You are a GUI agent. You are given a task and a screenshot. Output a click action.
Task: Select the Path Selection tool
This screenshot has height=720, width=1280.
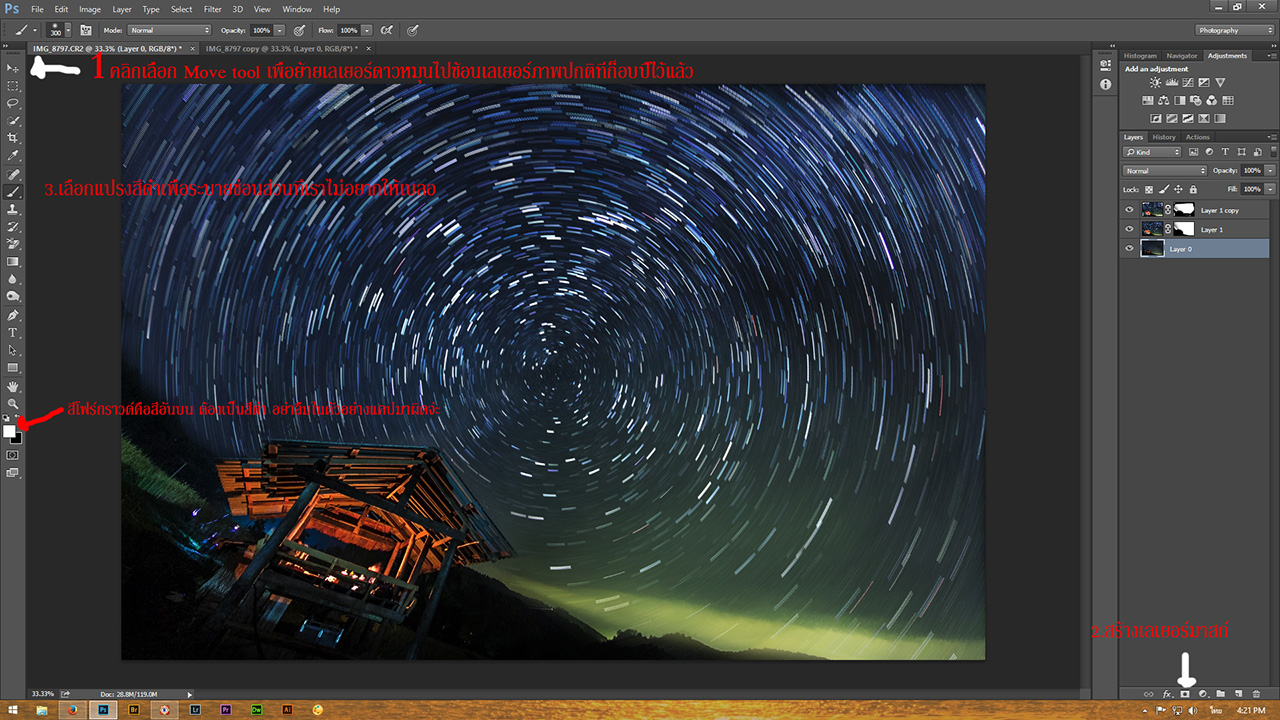13,350
